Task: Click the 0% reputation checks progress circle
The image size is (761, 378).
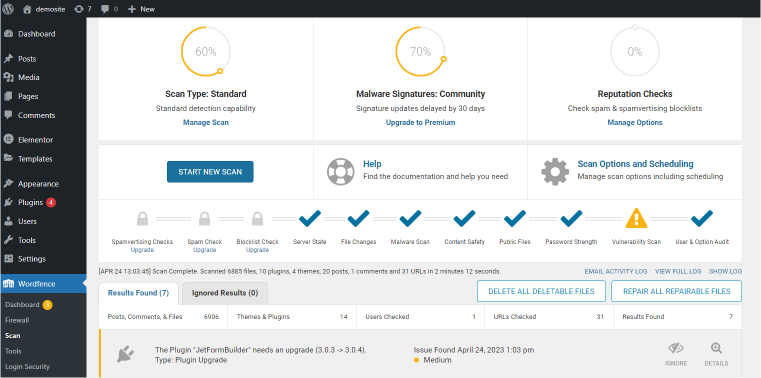Action: click(635, 51)
